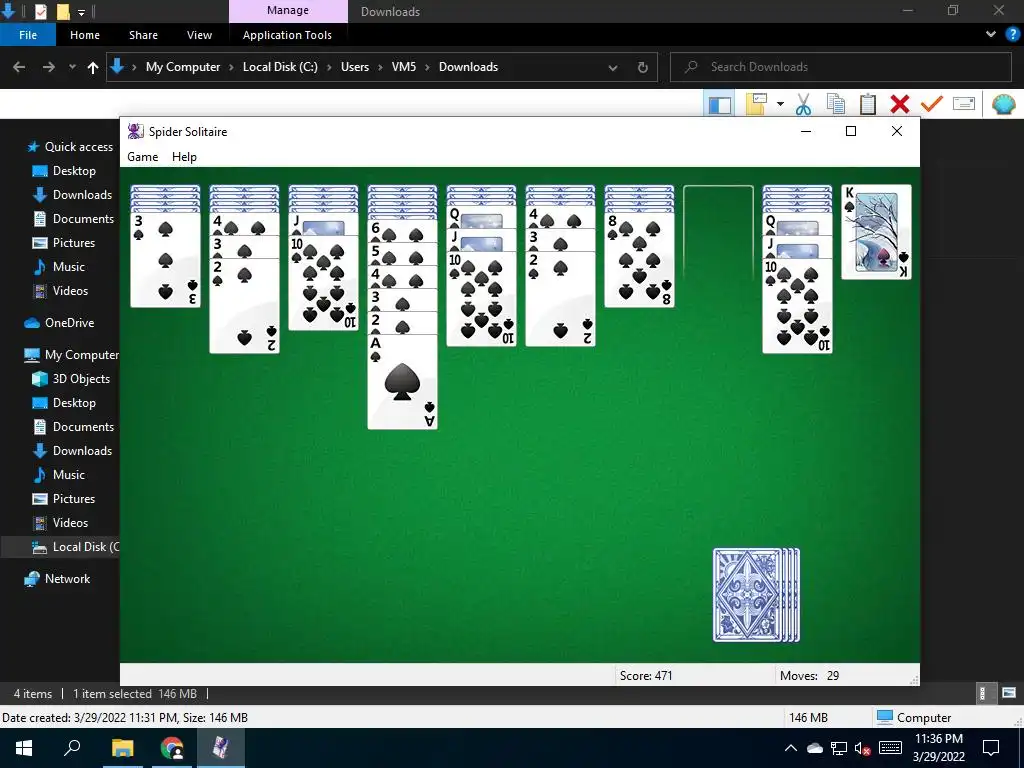Open the View ribbon tab

pos(199,35)
